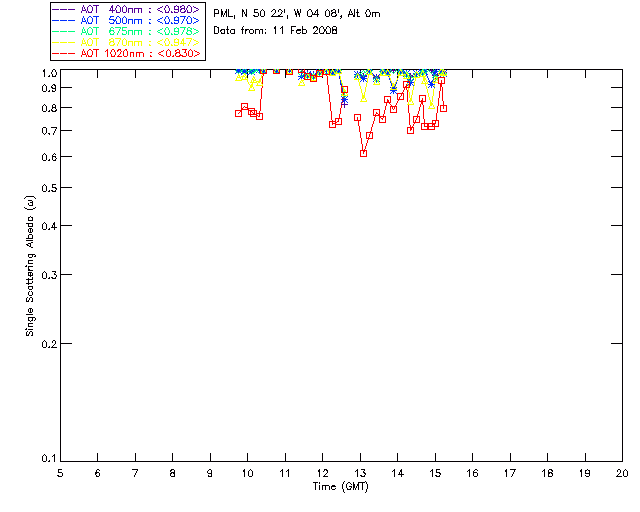
Task: Click the x-axis tick label 20
Action: point(622,473)
